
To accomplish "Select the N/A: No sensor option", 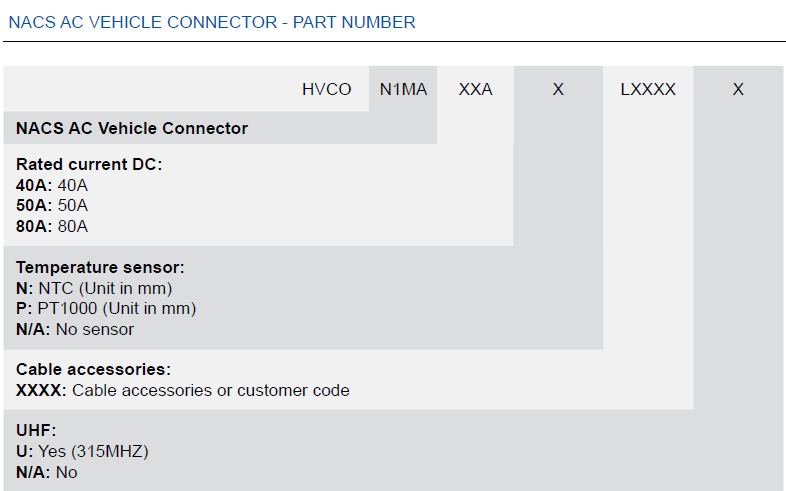I will click(x=75, y=329).
